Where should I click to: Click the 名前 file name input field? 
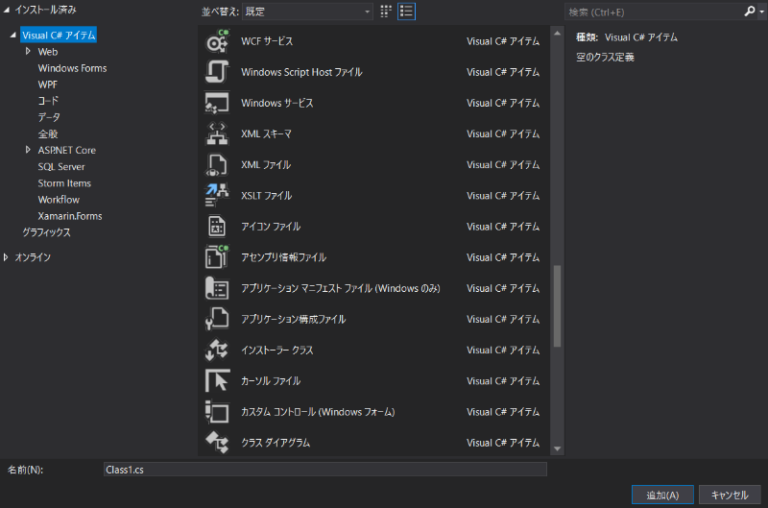coord(325,469)
